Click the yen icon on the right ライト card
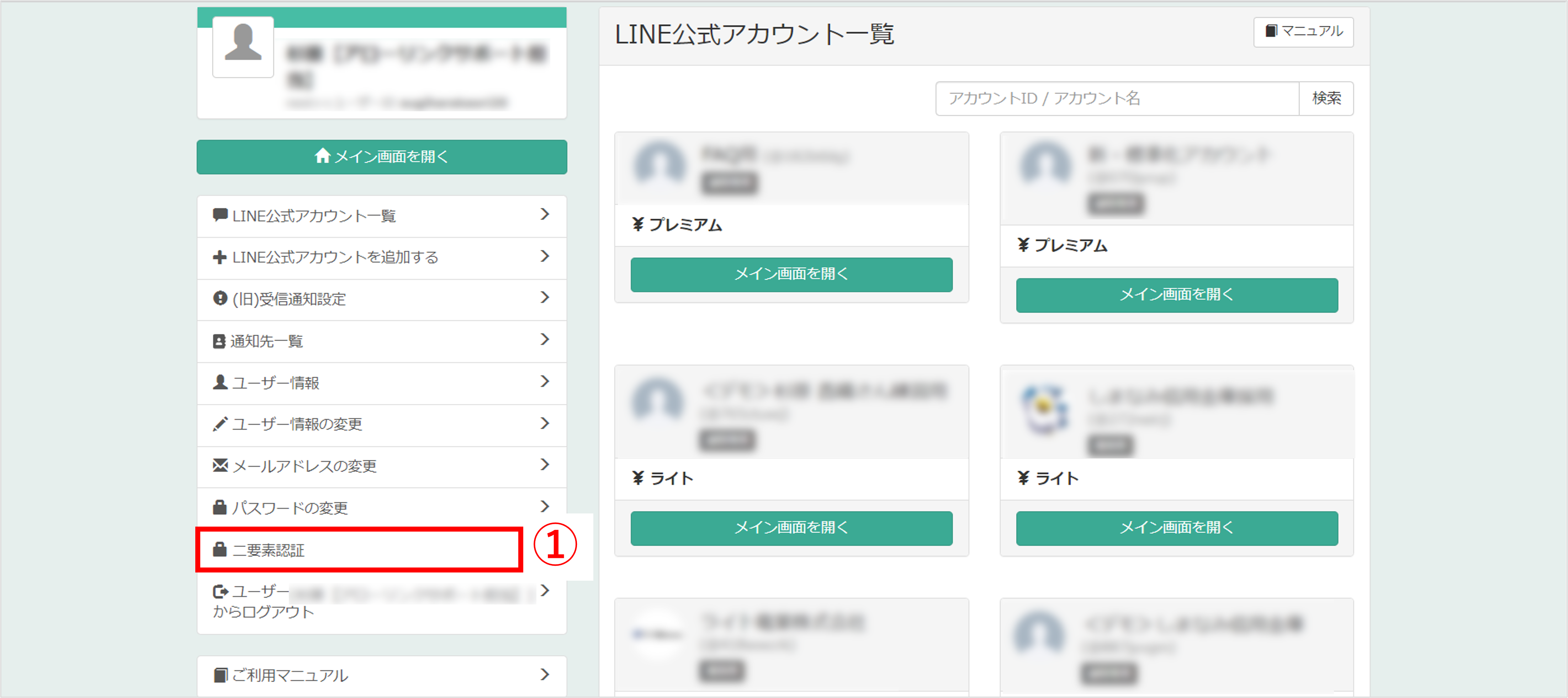The image size is (1568, 698). pyautogui.click(x=1024, y=478)
